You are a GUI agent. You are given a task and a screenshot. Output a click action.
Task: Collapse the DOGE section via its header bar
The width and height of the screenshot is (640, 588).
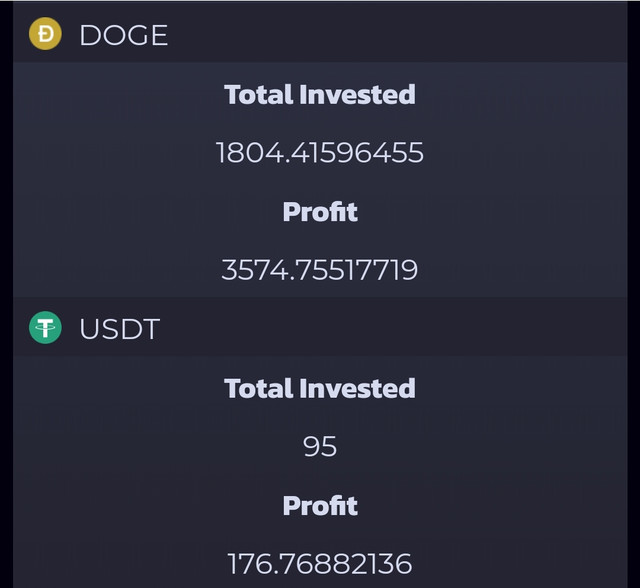pyautogui.click(x=320, y=33)
